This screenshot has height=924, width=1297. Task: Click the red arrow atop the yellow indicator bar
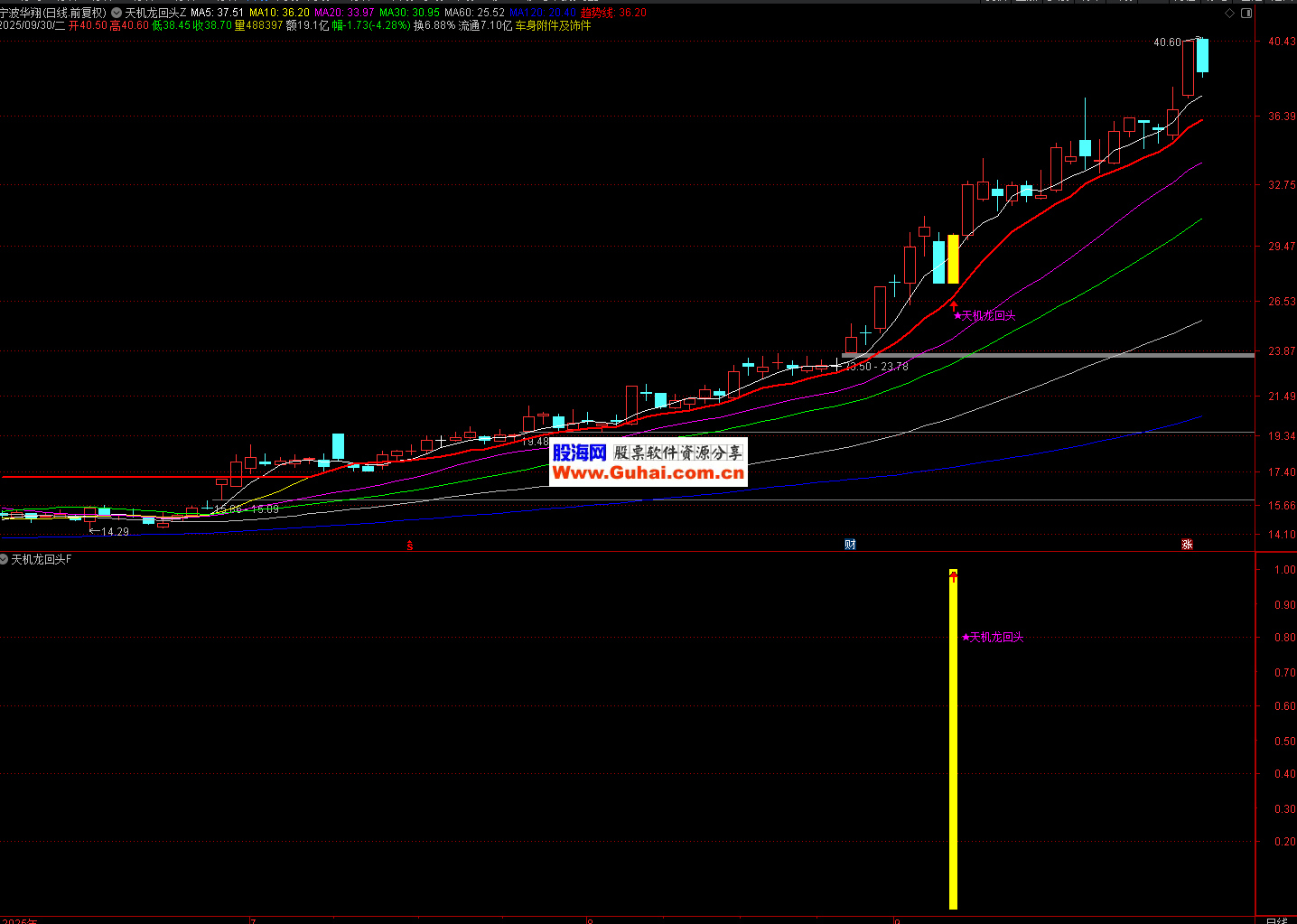pyautogui.click(x=953, y=576)
